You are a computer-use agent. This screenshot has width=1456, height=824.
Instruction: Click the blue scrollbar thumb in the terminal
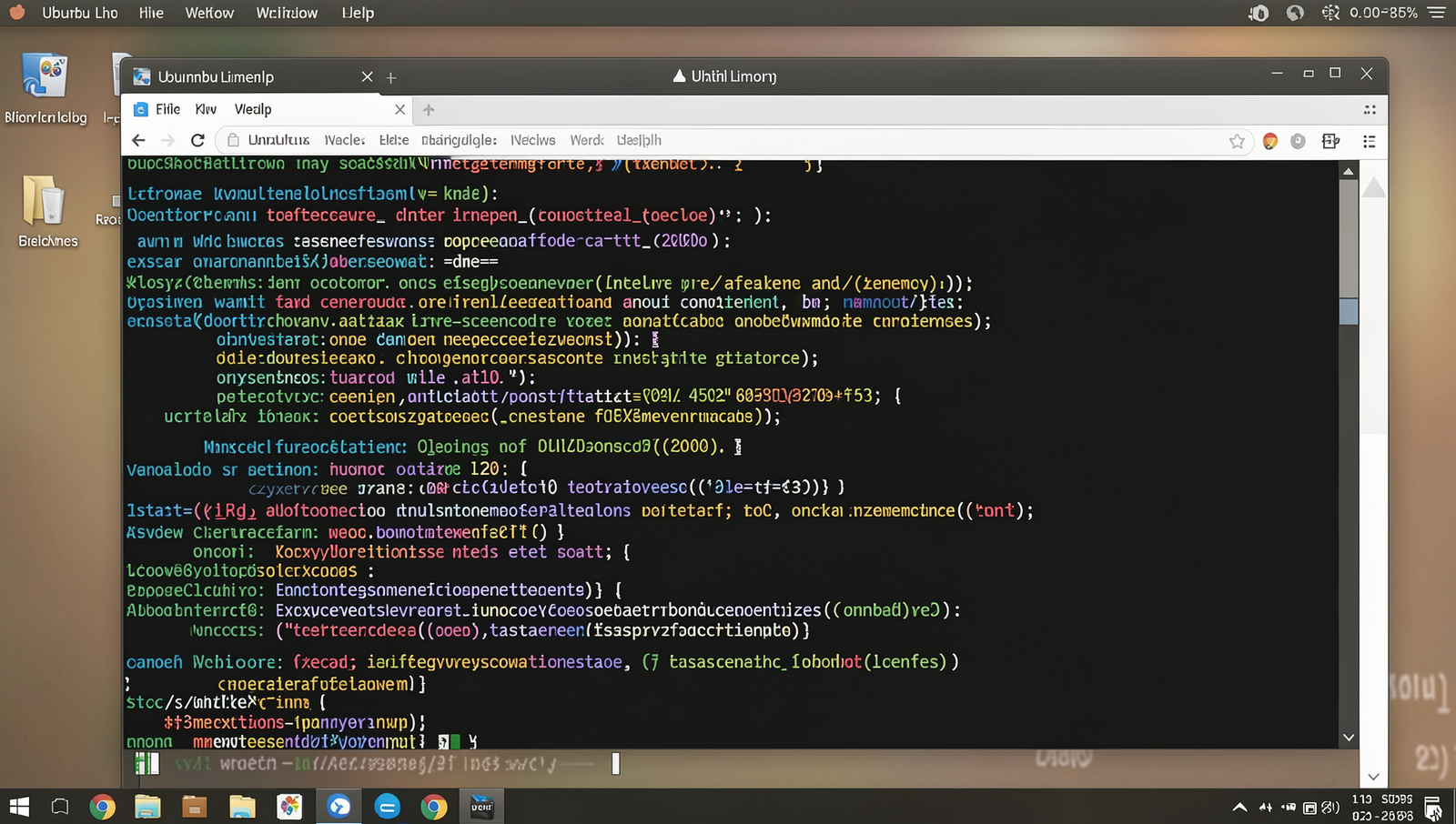[1349, 311]
